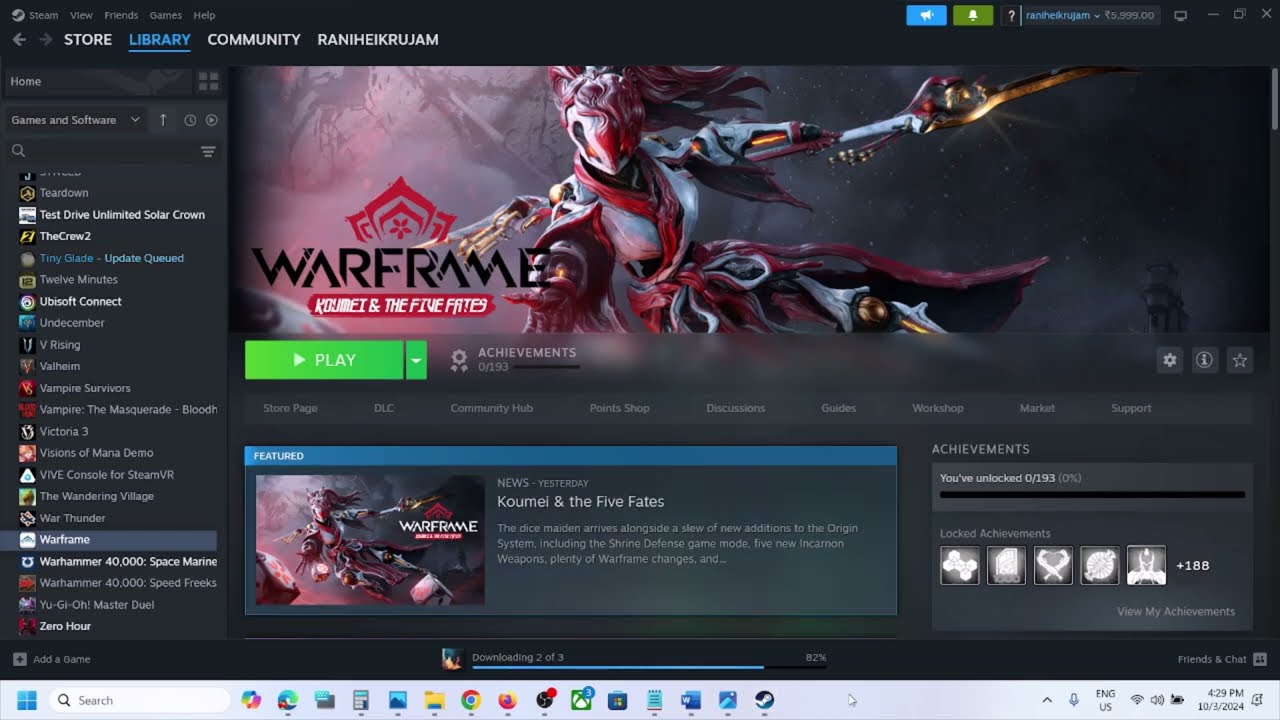Open advanced filters icon in library search

208,151
